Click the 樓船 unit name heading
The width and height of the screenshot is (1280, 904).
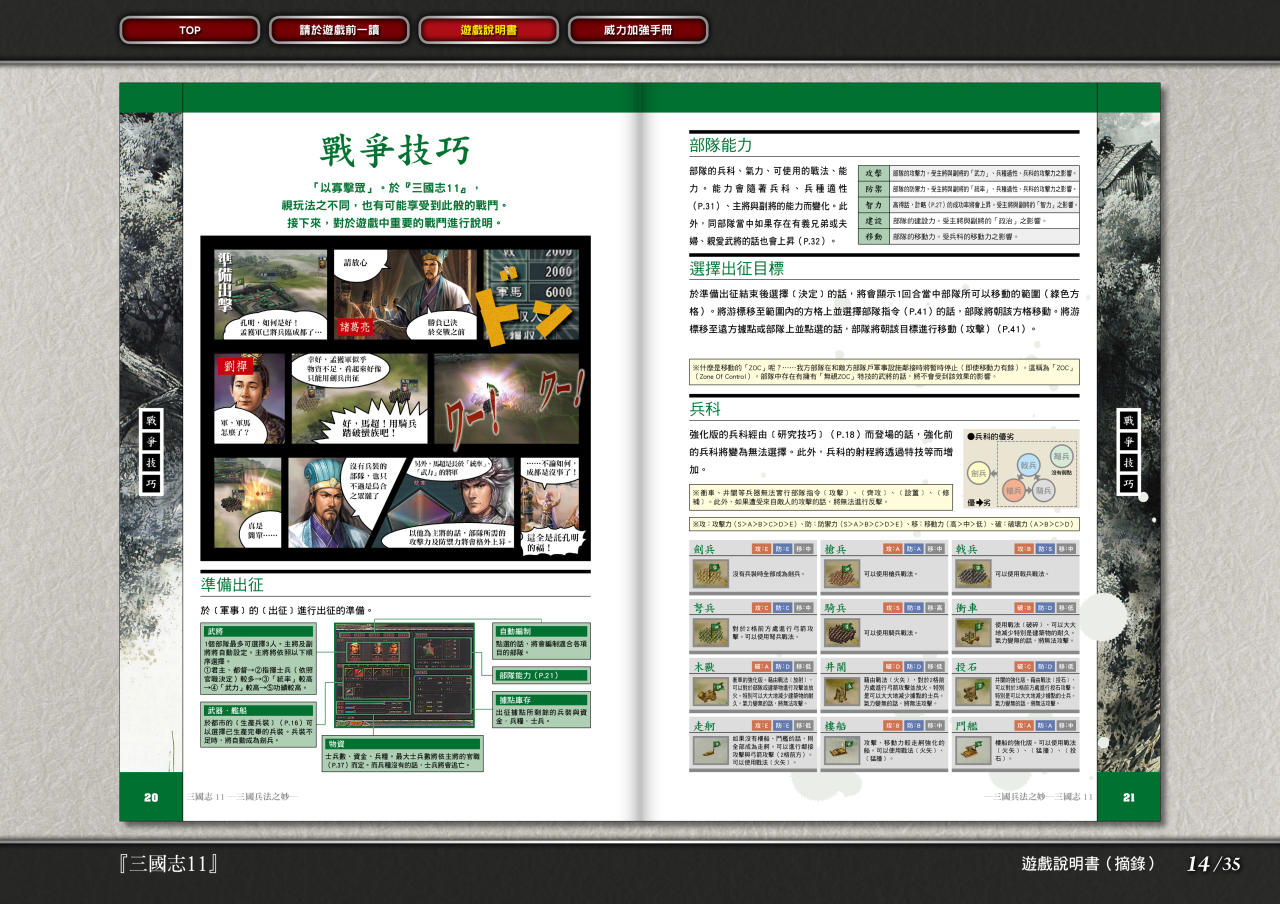pos(835,726)
